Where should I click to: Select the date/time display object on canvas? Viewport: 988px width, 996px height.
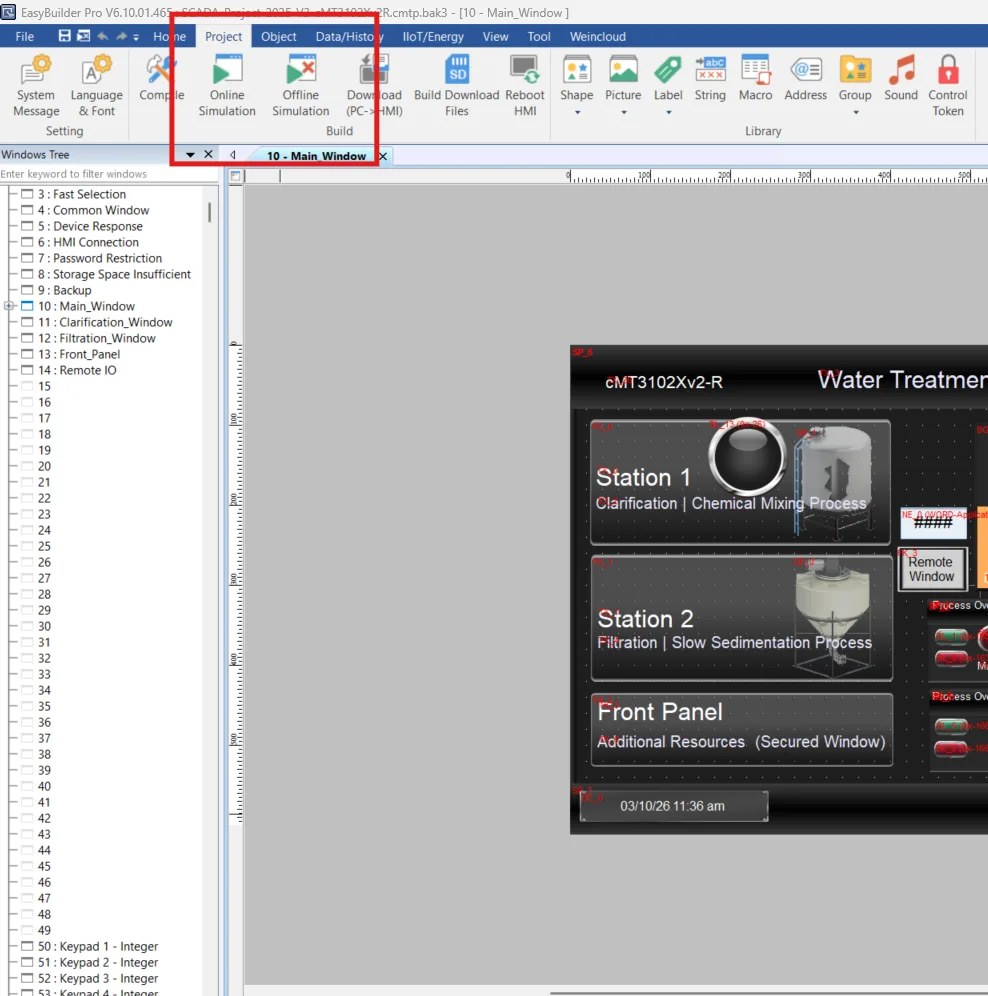point(673,806)
